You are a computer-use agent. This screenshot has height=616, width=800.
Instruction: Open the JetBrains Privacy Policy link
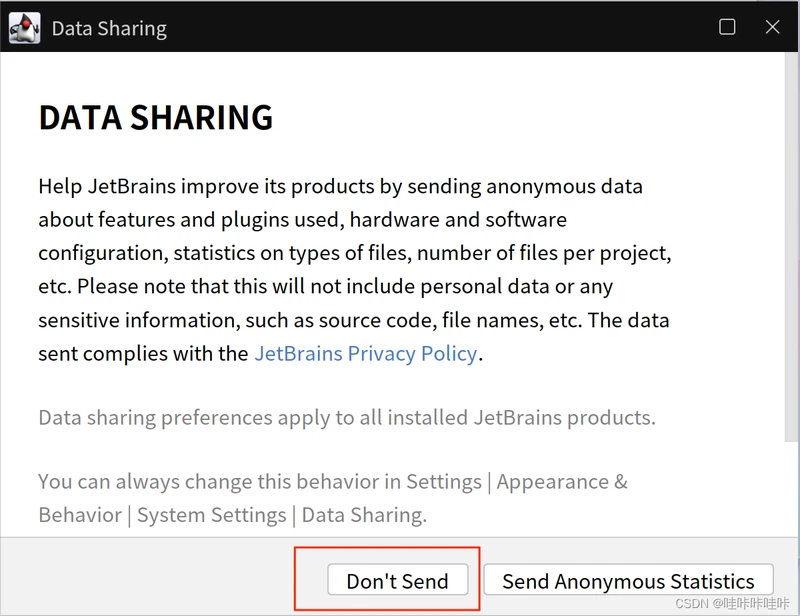[365, 353]
